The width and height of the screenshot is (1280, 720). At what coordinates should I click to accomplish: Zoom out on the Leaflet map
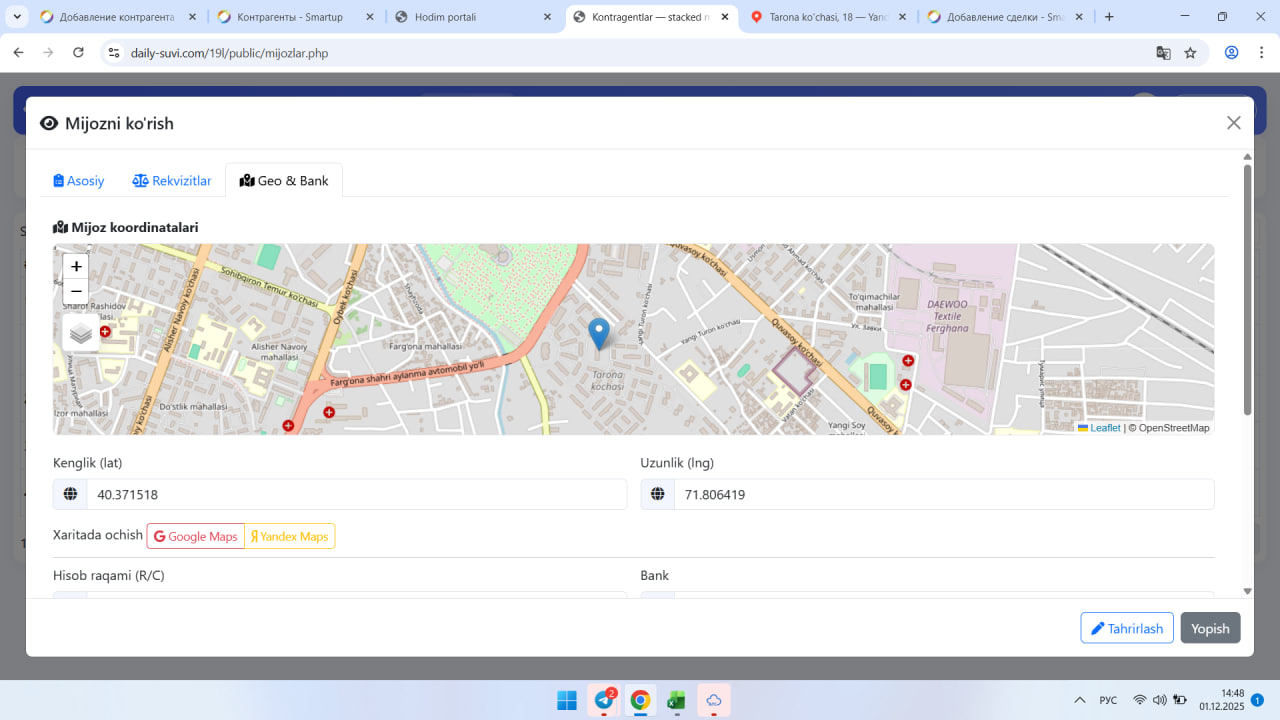[x=76, y=292]
